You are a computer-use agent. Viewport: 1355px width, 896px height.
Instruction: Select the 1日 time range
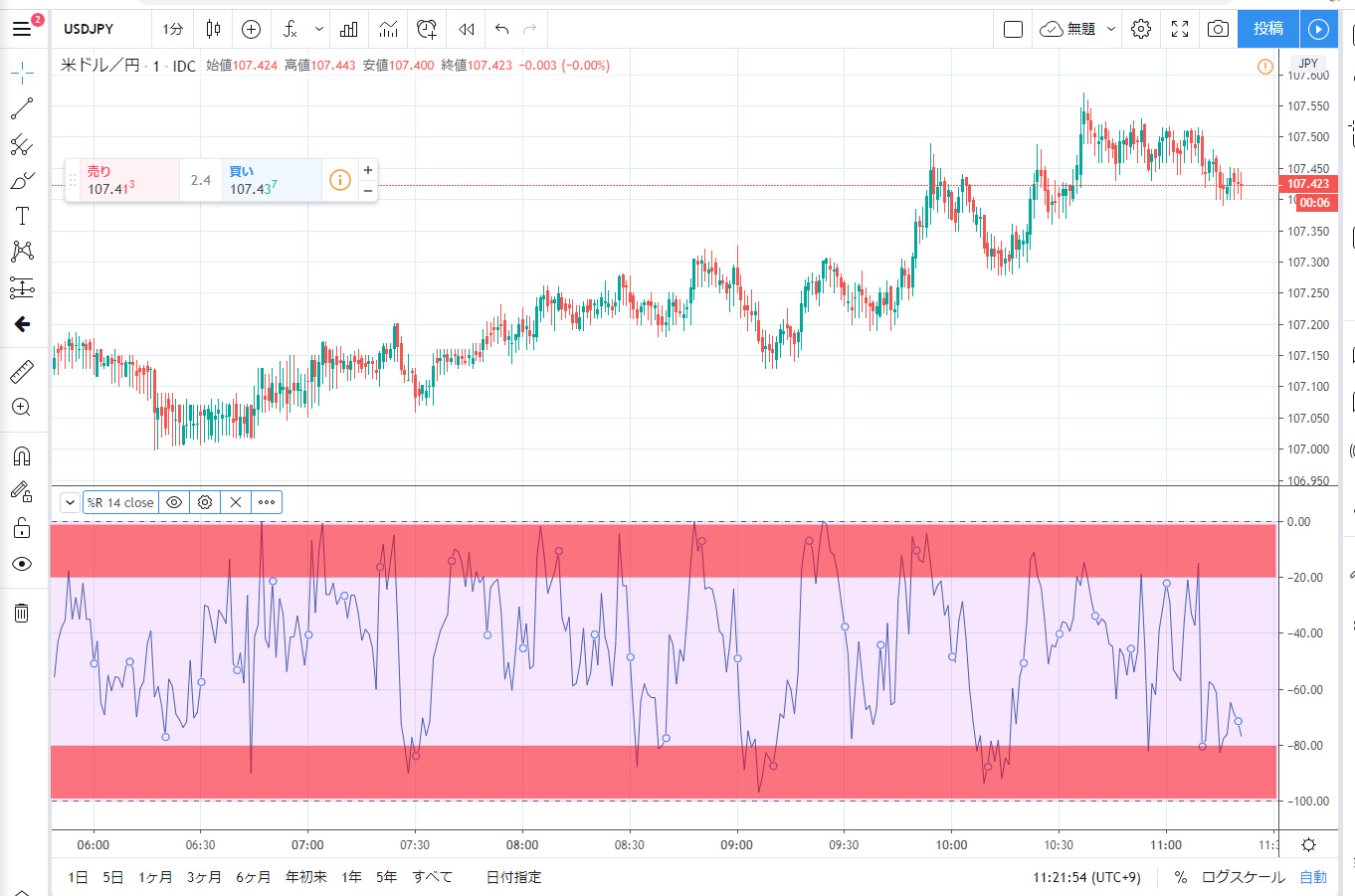78,877
